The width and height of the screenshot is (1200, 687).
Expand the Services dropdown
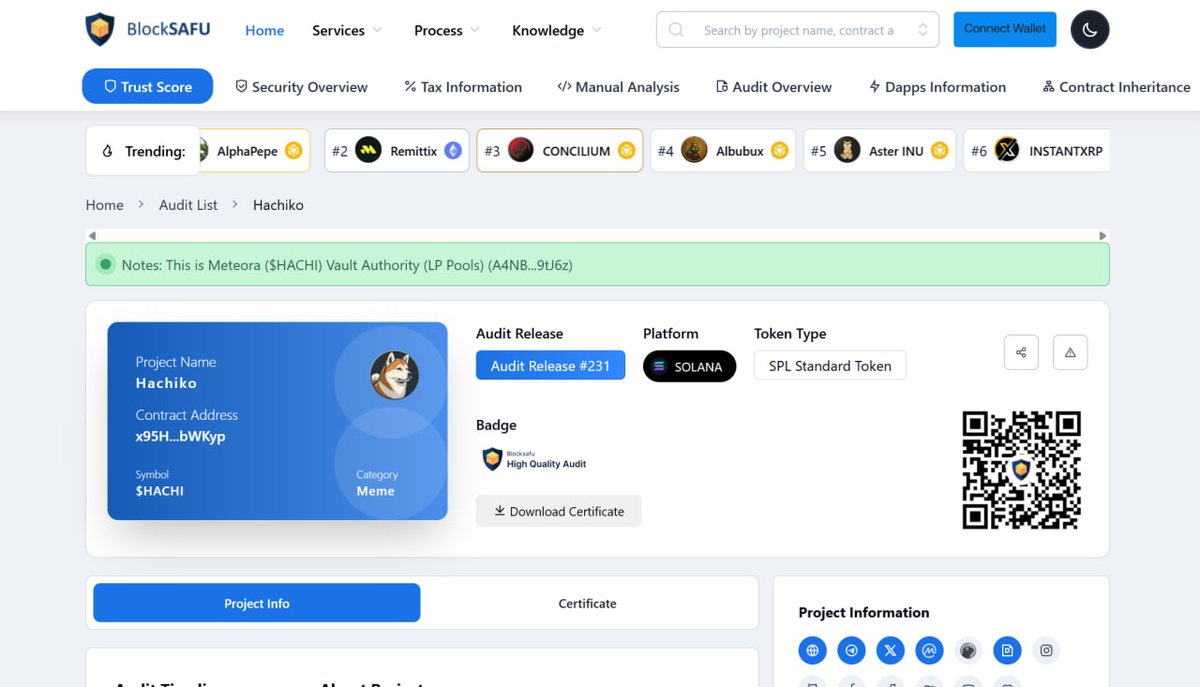339,30
